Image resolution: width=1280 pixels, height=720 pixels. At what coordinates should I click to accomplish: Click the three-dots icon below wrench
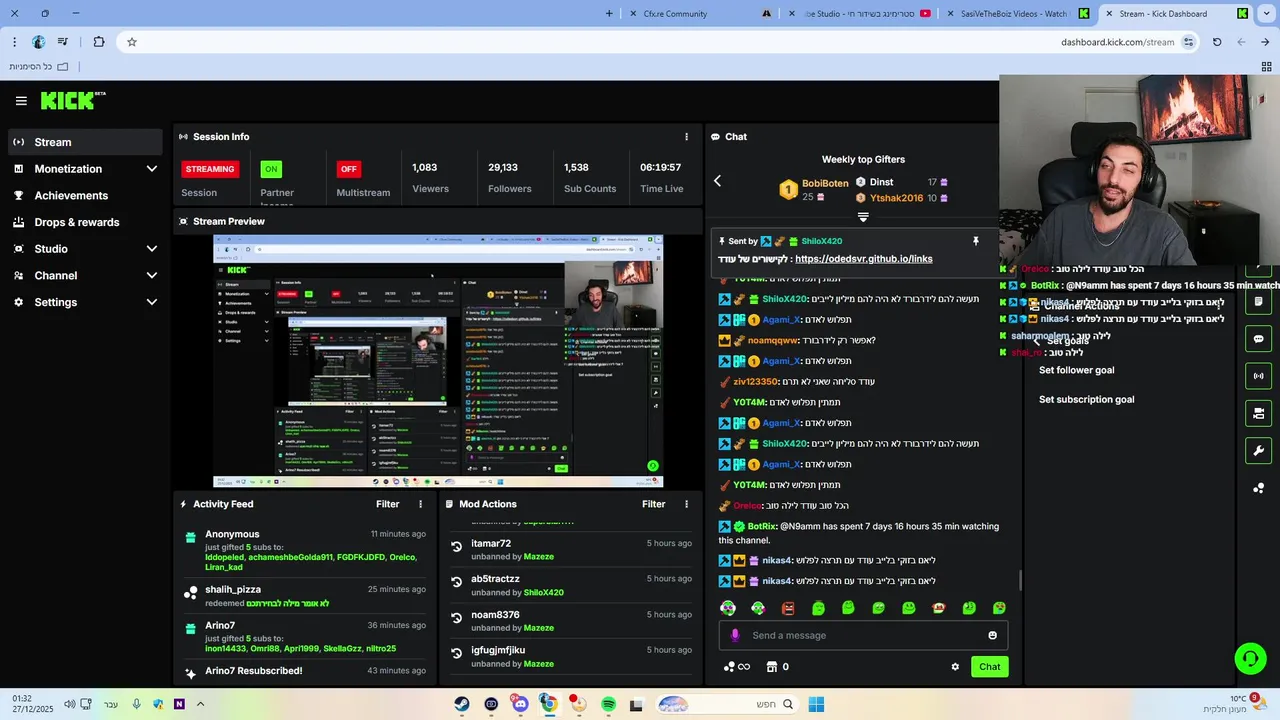1258,488
